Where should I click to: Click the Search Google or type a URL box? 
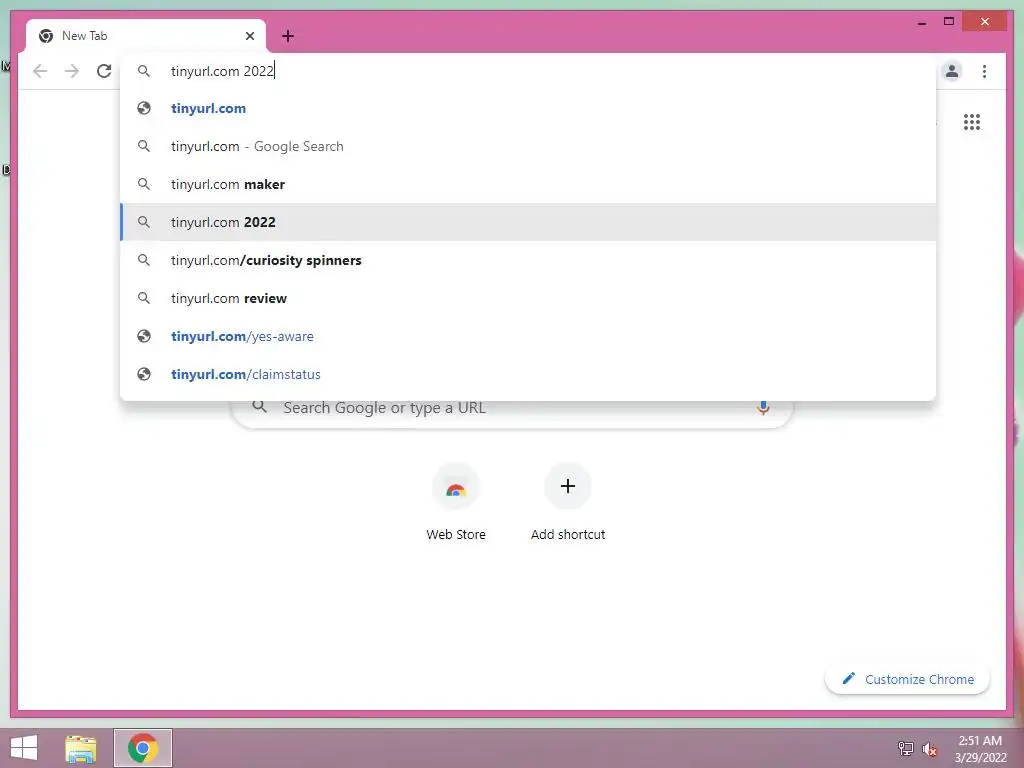[x=512, y=414]
